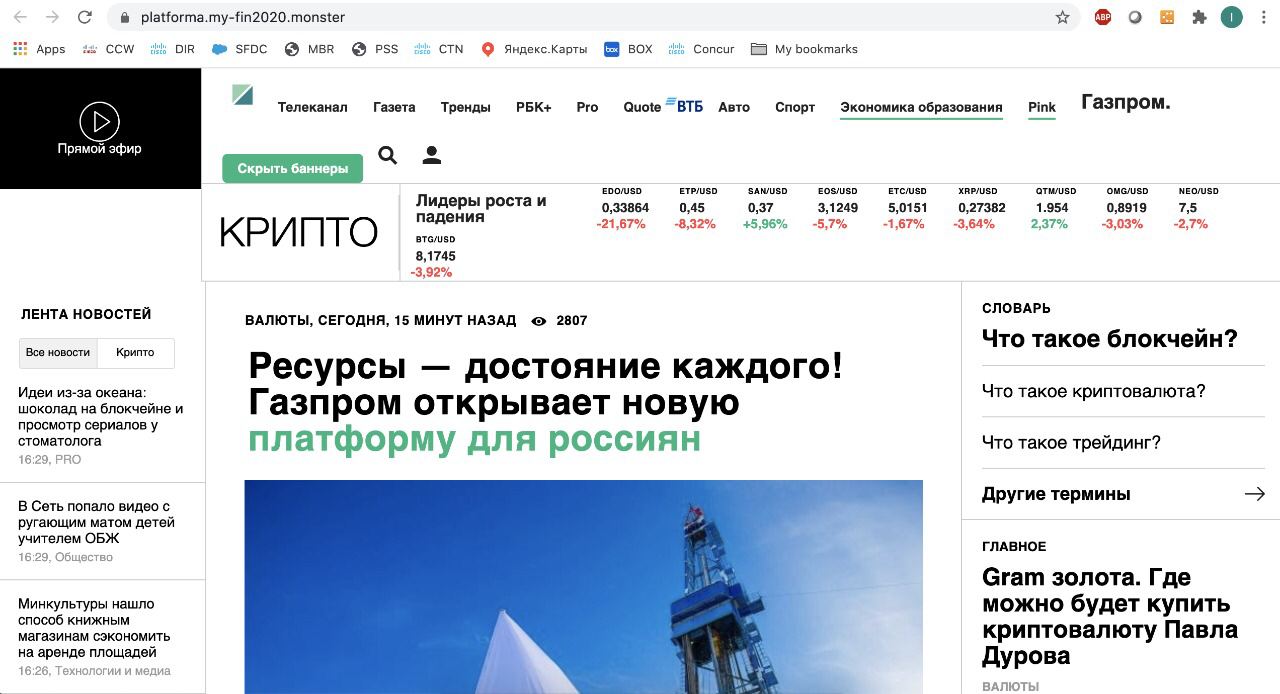This screenshot has width=1280, height=694.
Task: Select the BTG/USD ticker
Action: click(435, 256)
